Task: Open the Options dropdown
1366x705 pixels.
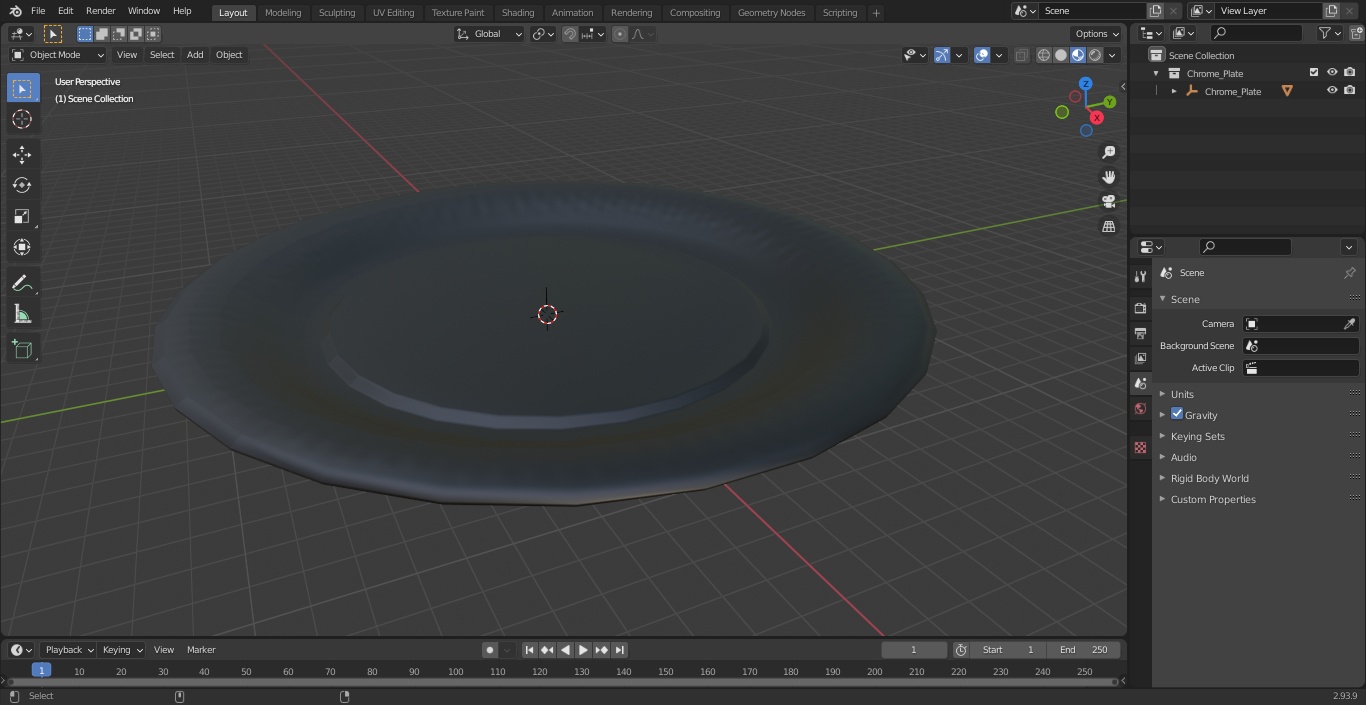Action: point(1096,34)
